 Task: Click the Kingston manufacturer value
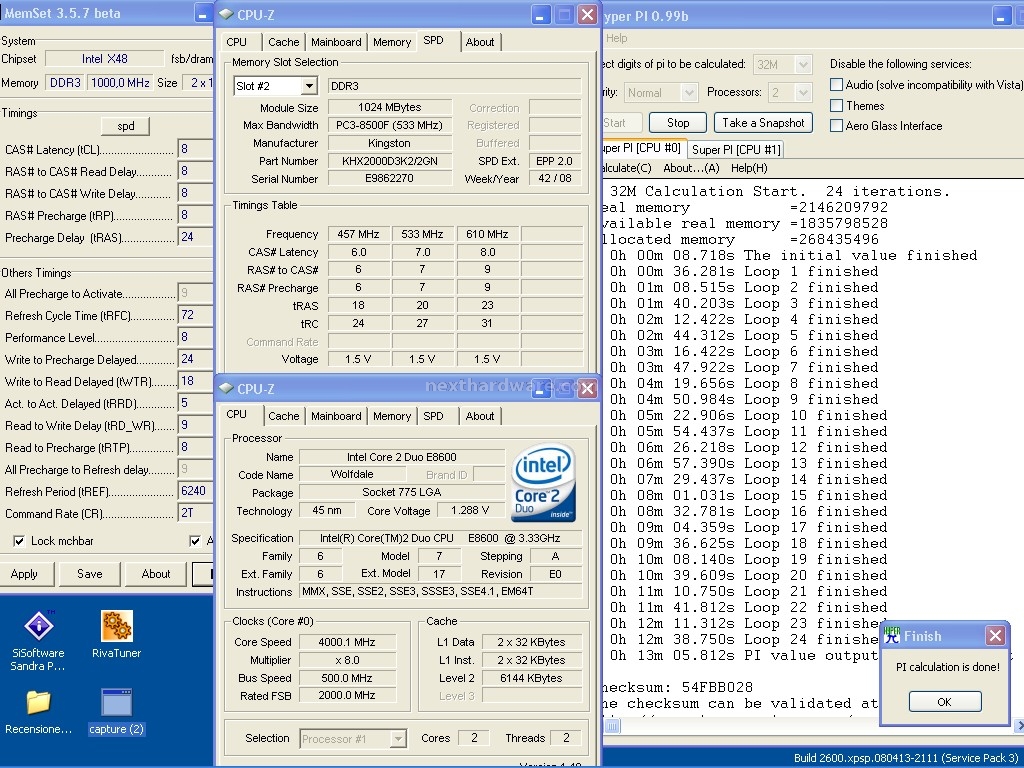point(390,143)
